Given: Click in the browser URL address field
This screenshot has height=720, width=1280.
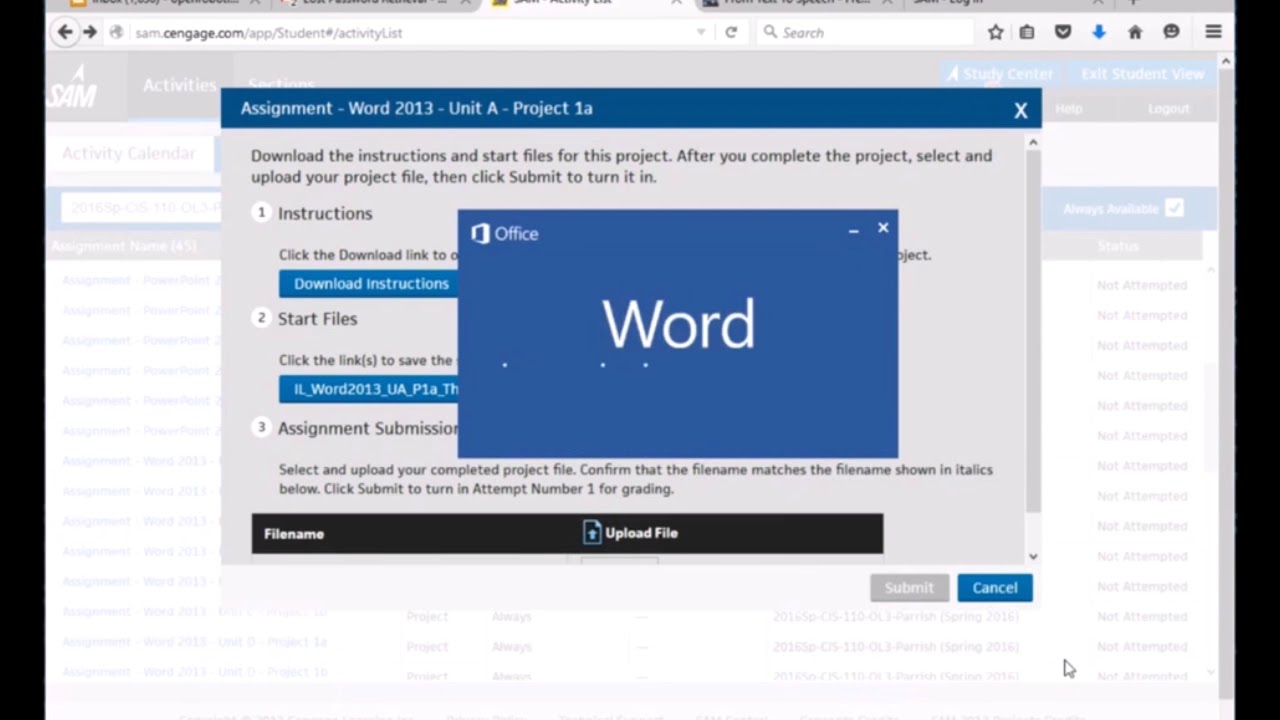Looking at the screenshot, I should pos(410,32).
